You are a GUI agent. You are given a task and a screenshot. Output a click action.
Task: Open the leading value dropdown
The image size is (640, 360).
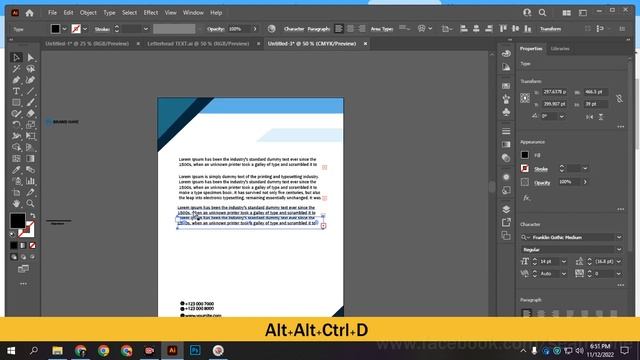619,262
